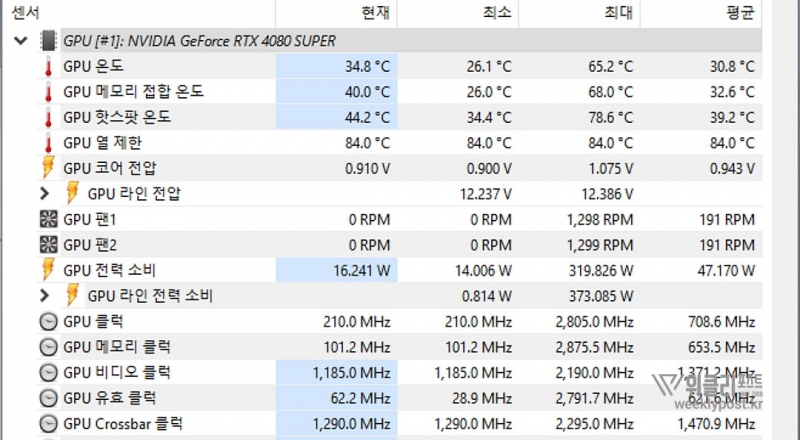800x440 pixels.
Task: Select the GPU 온도 sensor row label
Action: [93, 66]
